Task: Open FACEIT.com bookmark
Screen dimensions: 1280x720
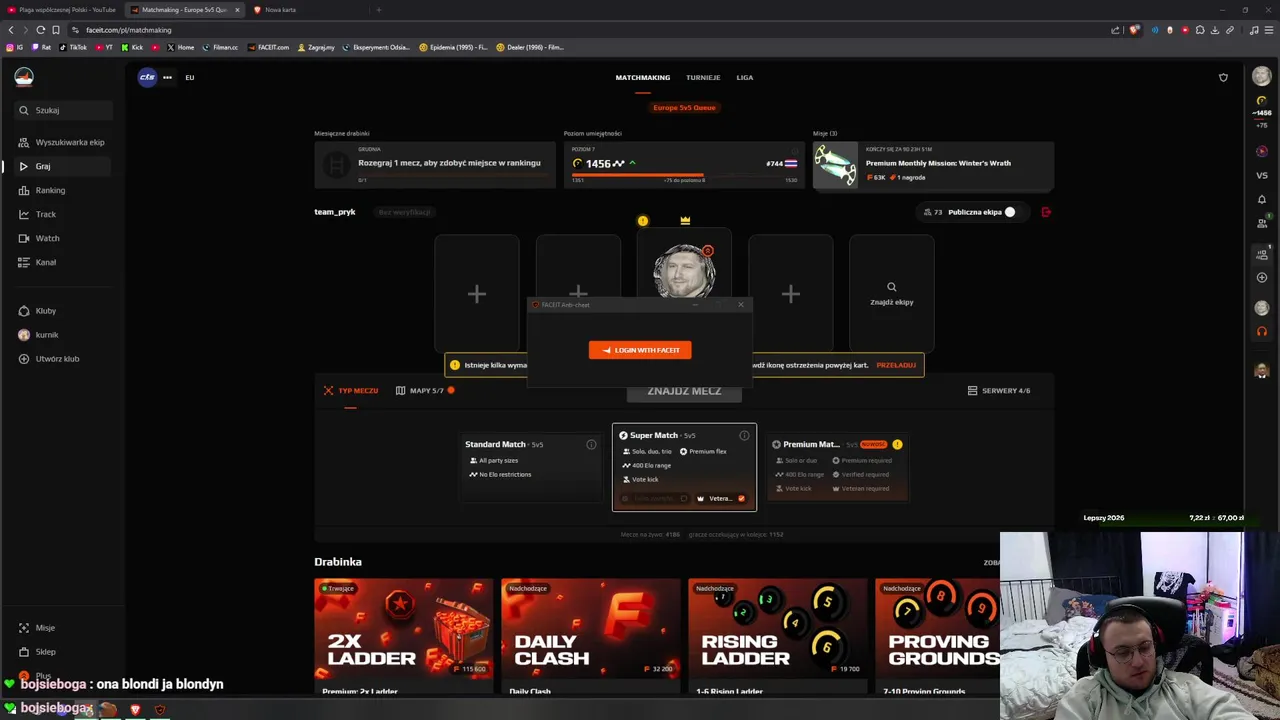Action: 268,47
